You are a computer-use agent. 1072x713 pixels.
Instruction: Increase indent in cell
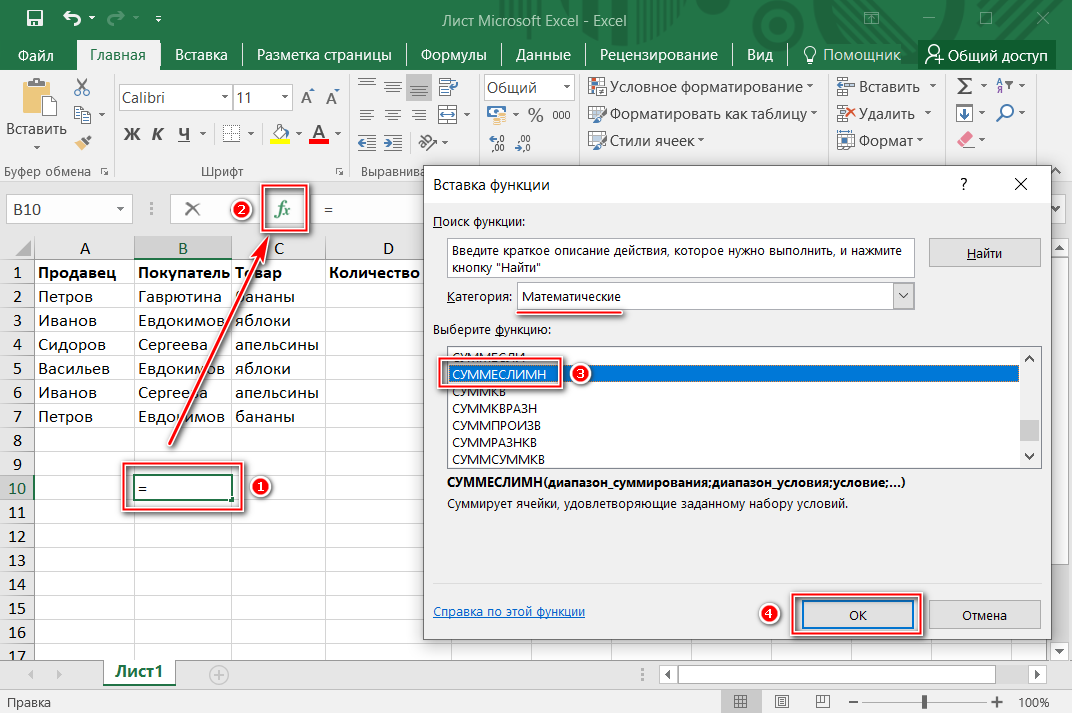tap(393, 142)
